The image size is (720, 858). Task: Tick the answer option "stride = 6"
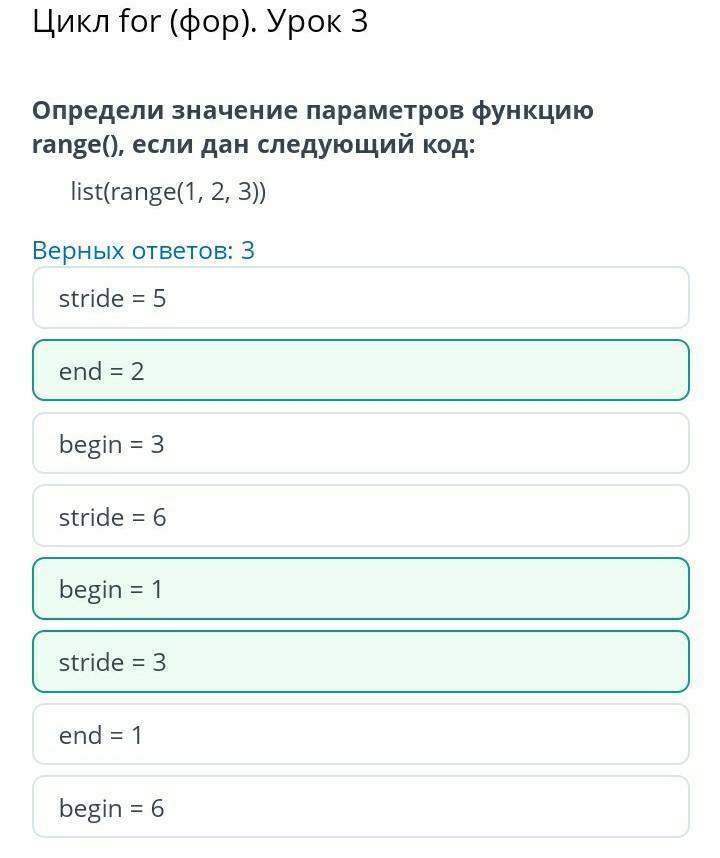360,517
